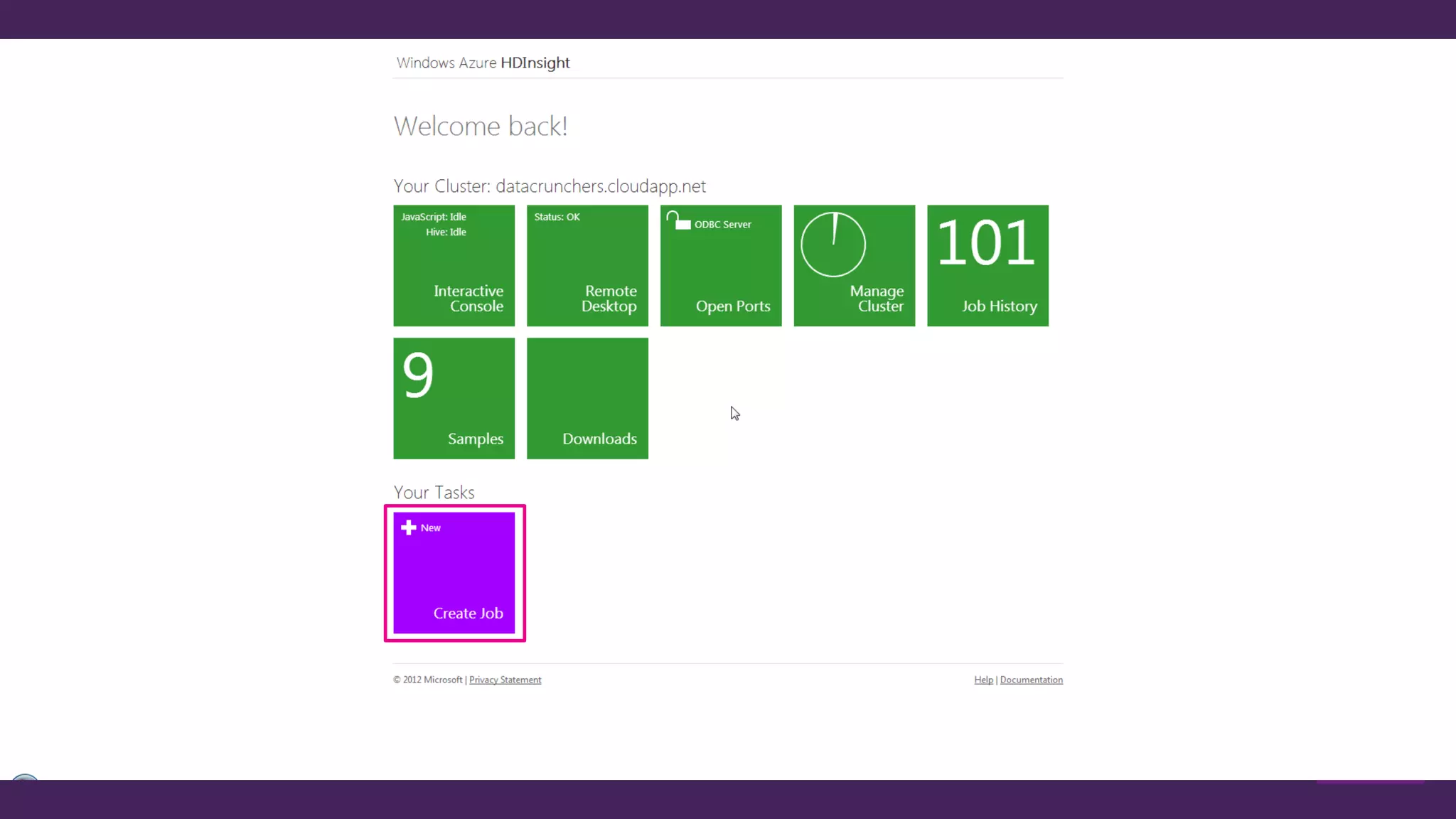Click the white plus icon beside New
The width and height of the screenshot is (1456, 819).
[x=408, y=528]
